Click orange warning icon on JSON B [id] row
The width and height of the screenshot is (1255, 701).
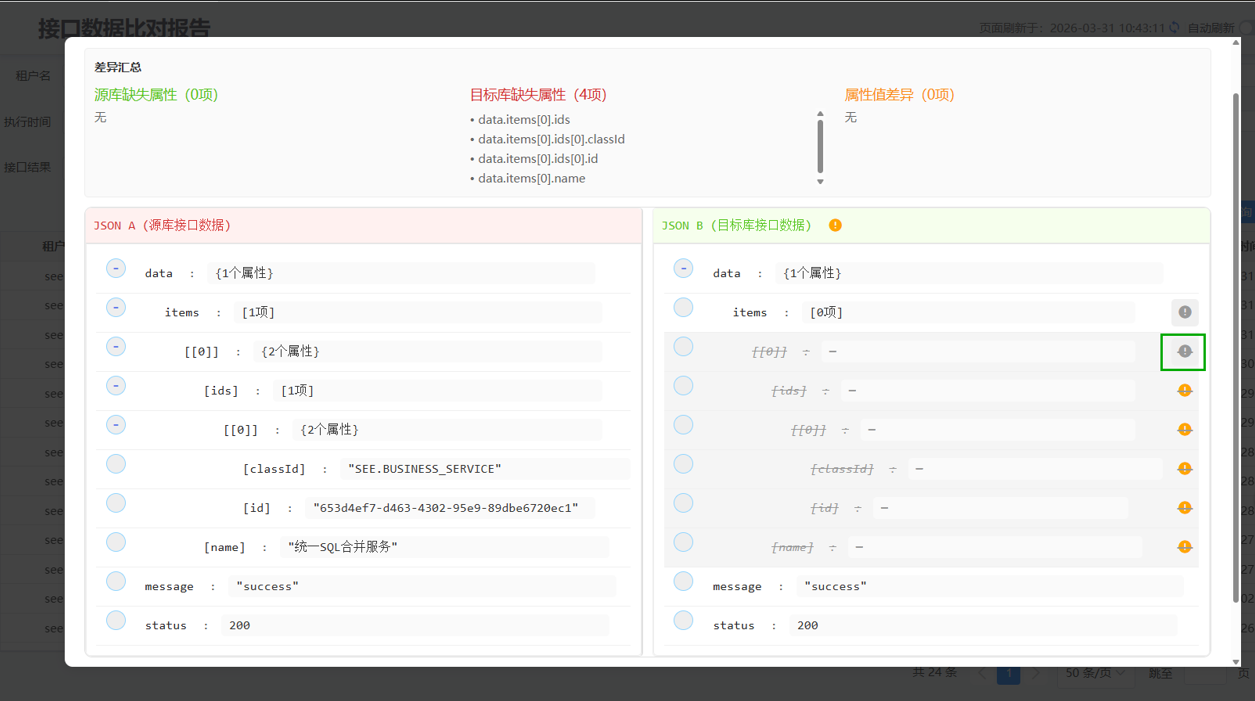(x=1184, y=508)
